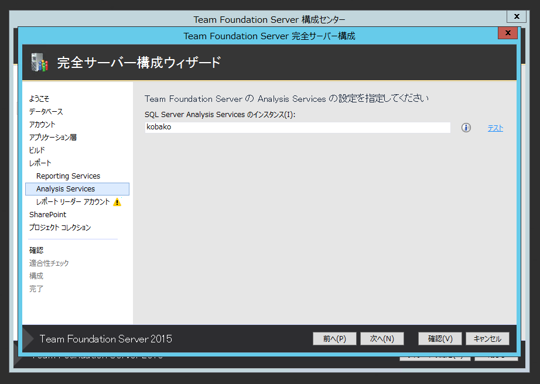Image resolution: width=540 pixels, height=384 pixels.
Task: Open the プロジェクト コレクション step
Action: (x=60, y=228)
